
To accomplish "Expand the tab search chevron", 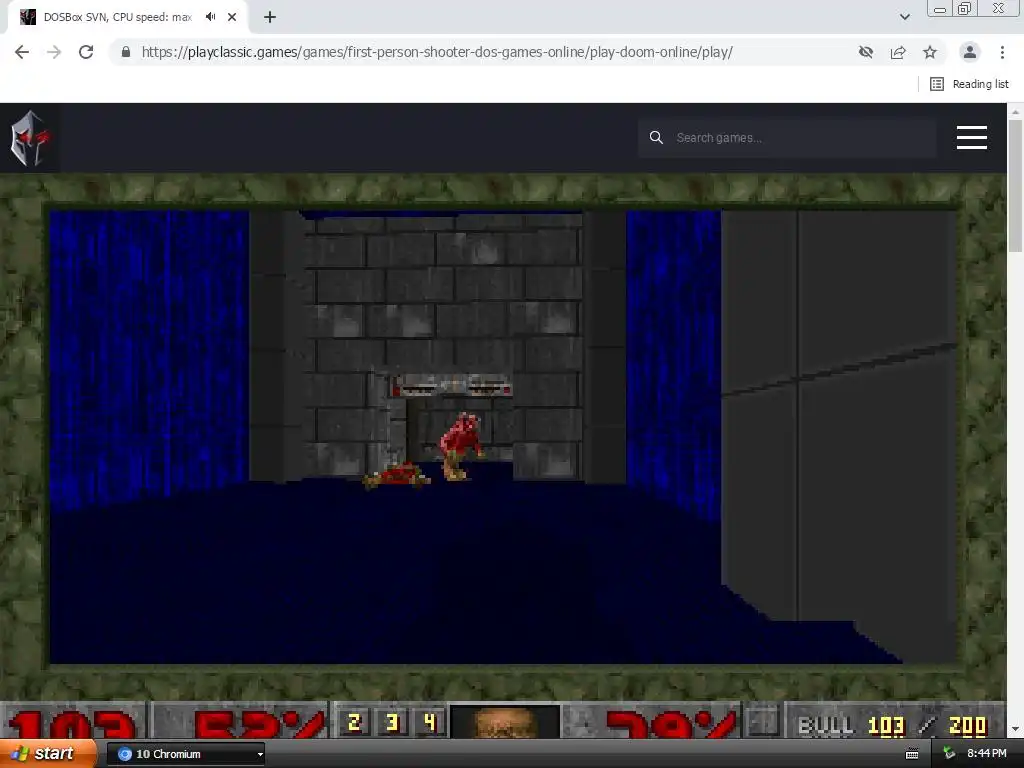I will pos(904,17).
